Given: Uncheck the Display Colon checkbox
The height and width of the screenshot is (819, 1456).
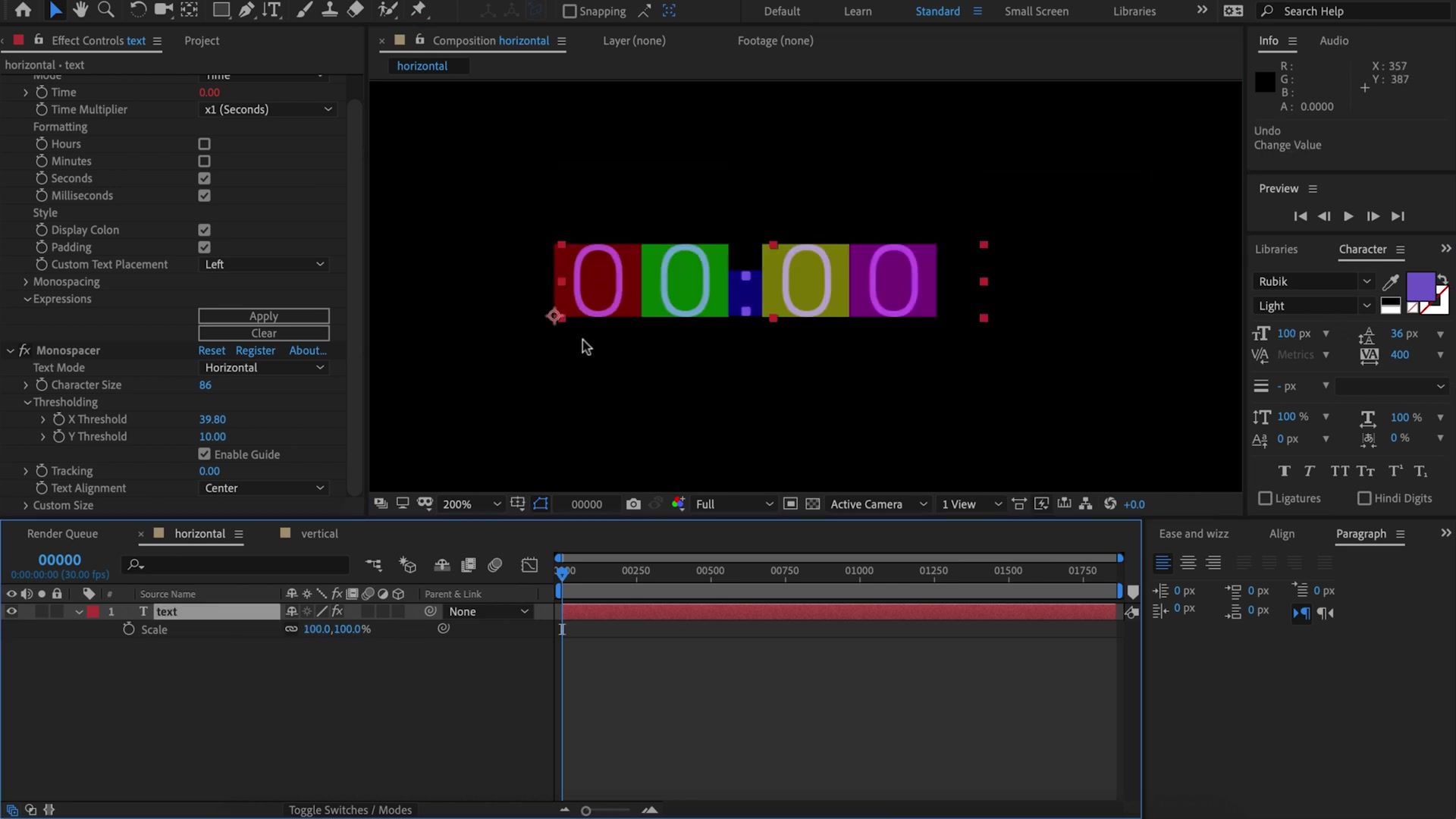Looking at the screenshot, I should (x=204, y=230).
